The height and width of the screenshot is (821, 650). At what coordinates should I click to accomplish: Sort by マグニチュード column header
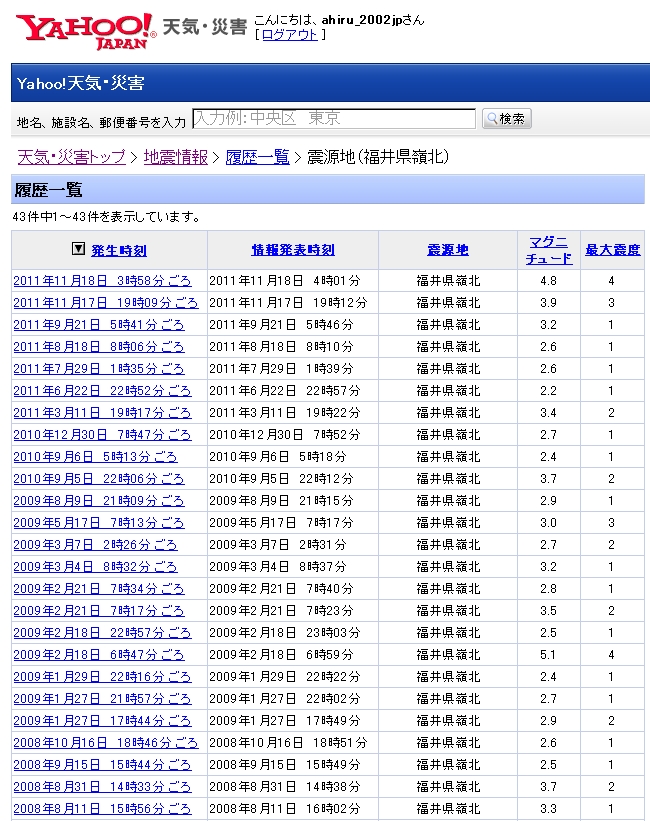pyautogui.click(x=549, y=250)
